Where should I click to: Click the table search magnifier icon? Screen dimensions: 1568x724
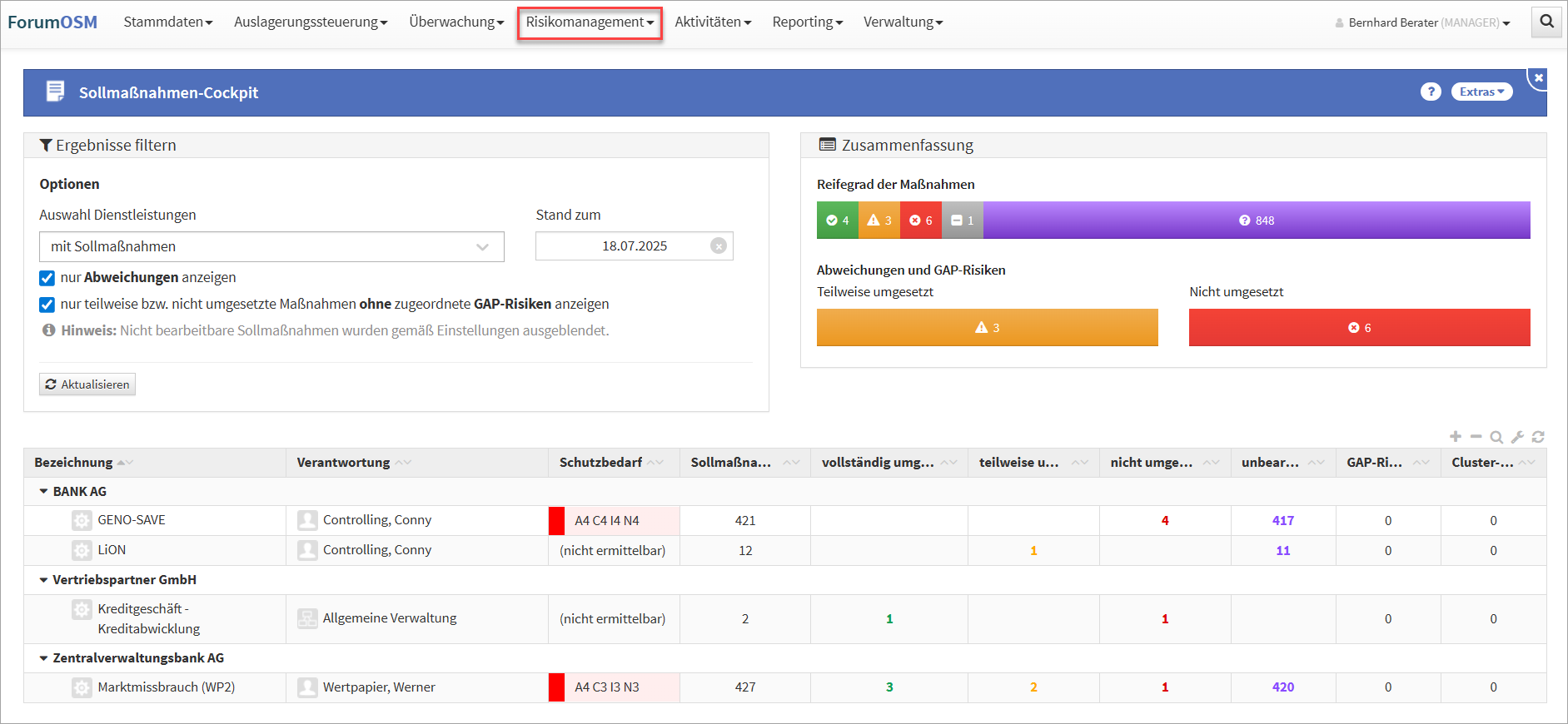(x=1496, y=437)
